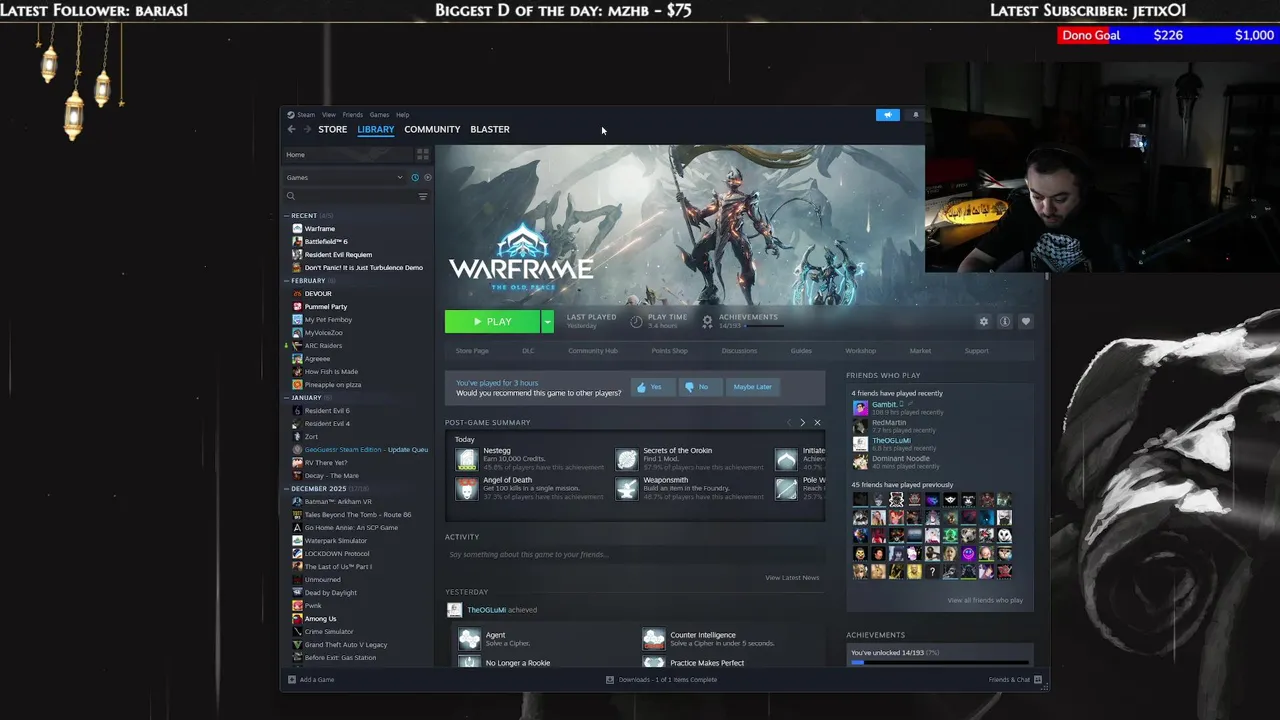Screen dimensions: 1280x720
Task: Show previous post-game summary page
Action: pyautogui.click(x=788, y=423)
